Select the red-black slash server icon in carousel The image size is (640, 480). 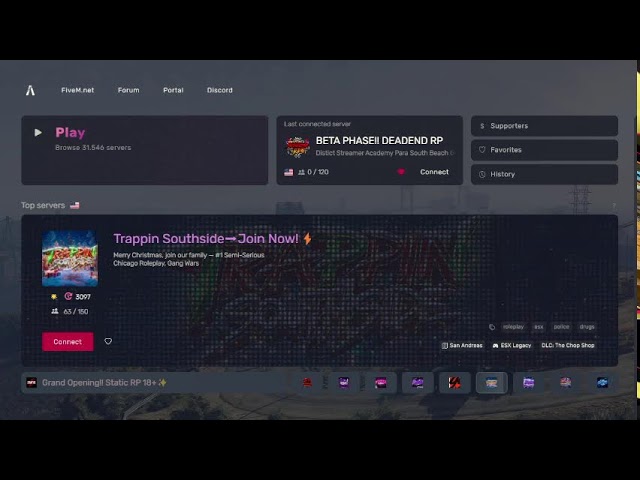455,382
